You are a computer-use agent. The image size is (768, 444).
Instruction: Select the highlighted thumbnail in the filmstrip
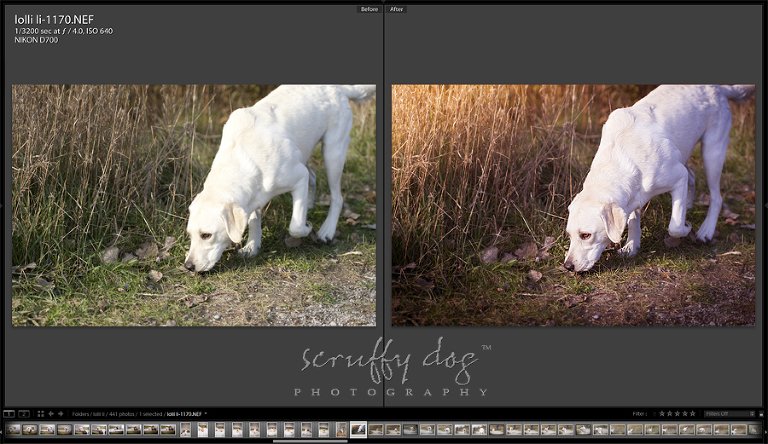(x=358, y=430)
